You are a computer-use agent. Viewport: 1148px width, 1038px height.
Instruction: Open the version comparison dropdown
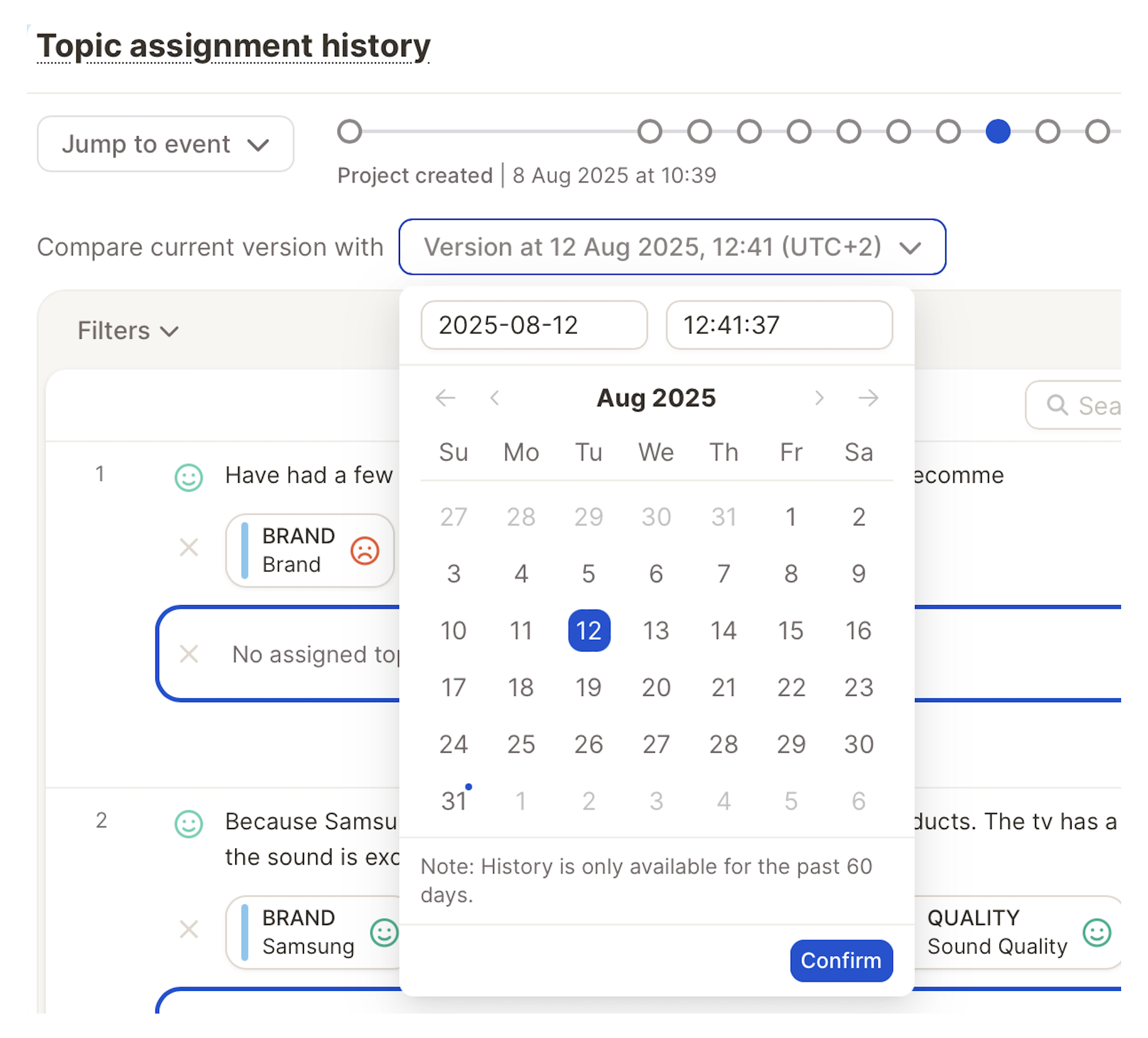click(672, 247)
